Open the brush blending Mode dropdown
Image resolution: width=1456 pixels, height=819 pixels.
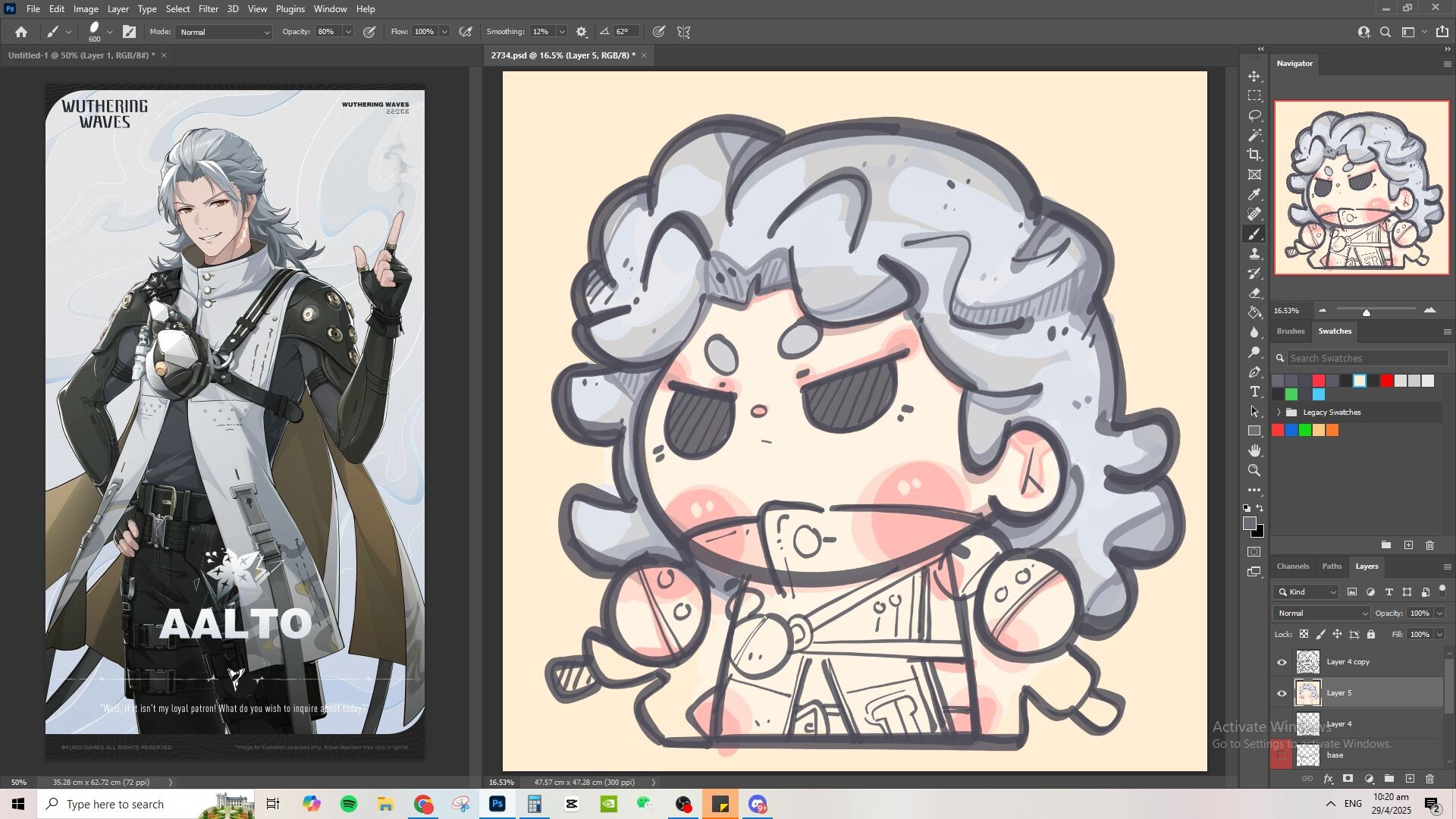click(224, 32)
